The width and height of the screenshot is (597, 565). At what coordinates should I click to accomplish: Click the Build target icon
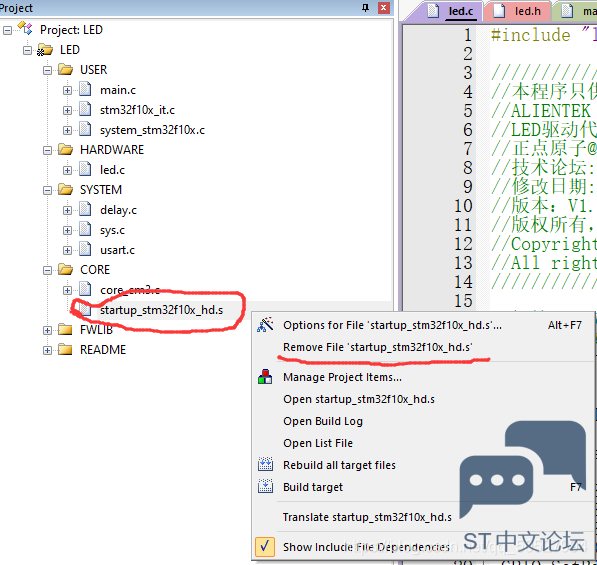click(x=265, y=487)
